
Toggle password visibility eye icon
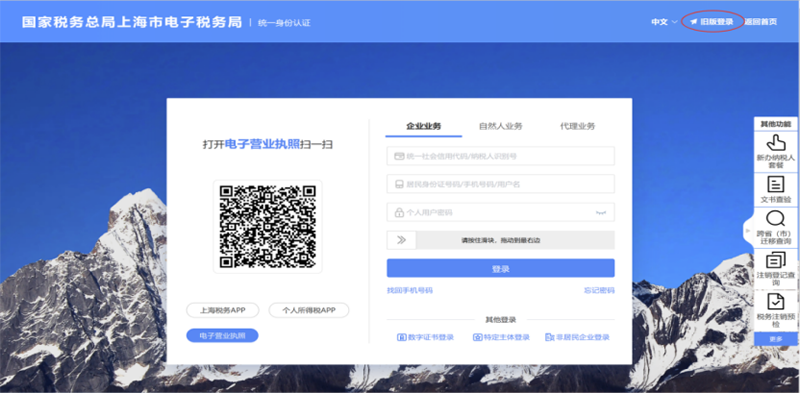pos(601,212)
